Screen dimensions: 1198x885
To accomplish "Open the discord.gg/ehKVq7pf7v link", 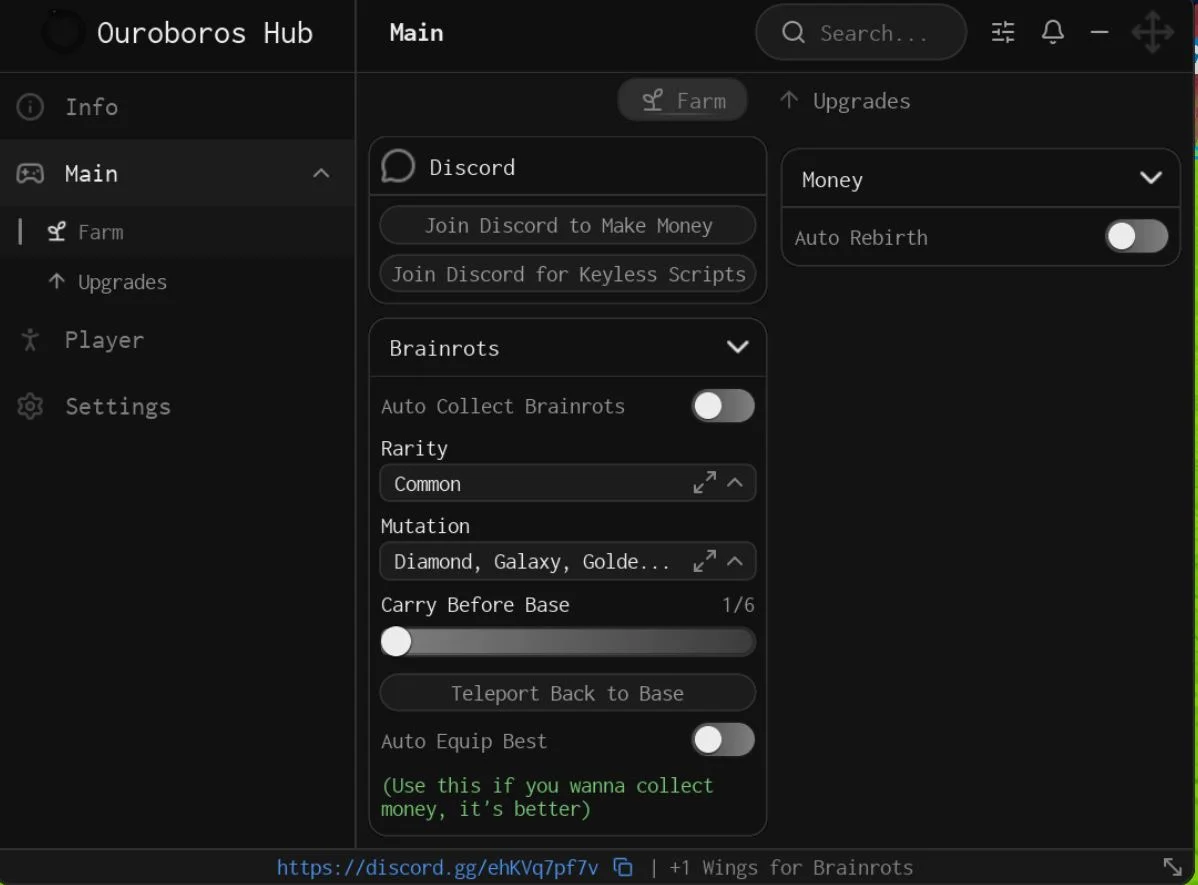I will click(x=437, y=867).
